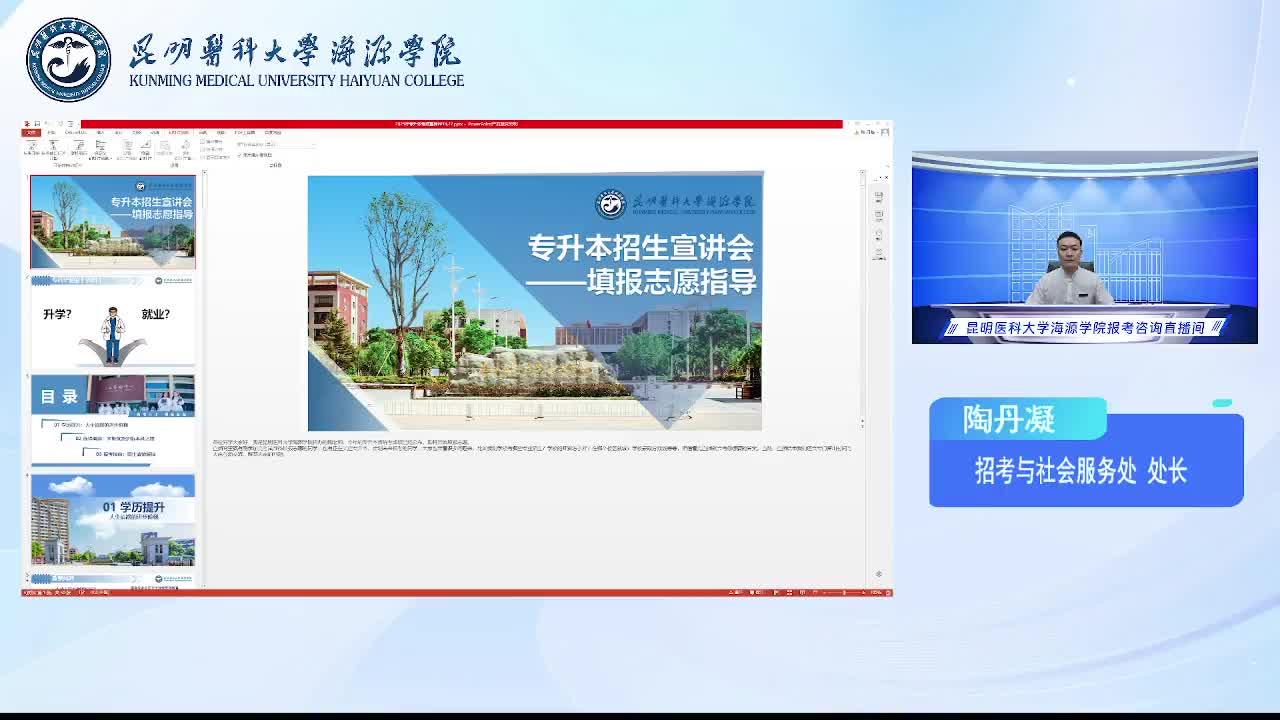Open the red File tab
1280x720 pixels.
pyautogui.click(x=31, y=132)
